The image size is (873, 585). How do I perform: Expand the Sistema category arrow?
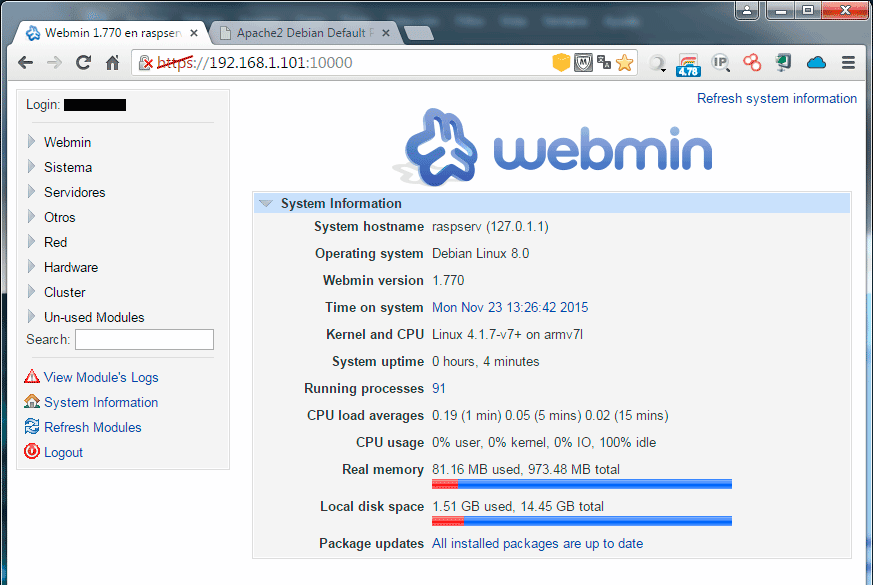point(31,166)
